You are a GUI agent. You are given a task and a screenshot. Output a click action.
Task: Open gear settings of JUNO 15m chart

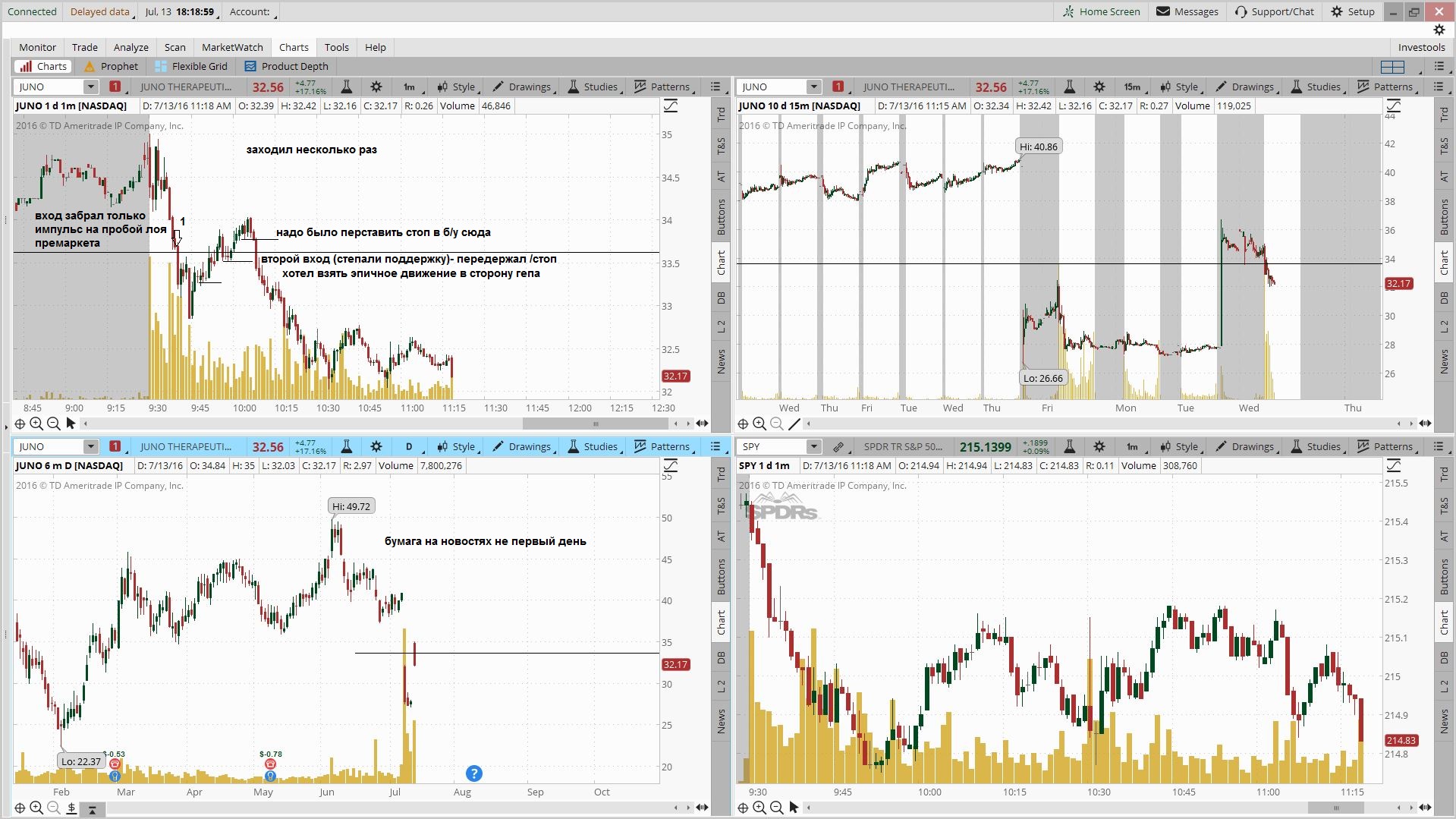pyautogui.click(x=1099, y=87)
